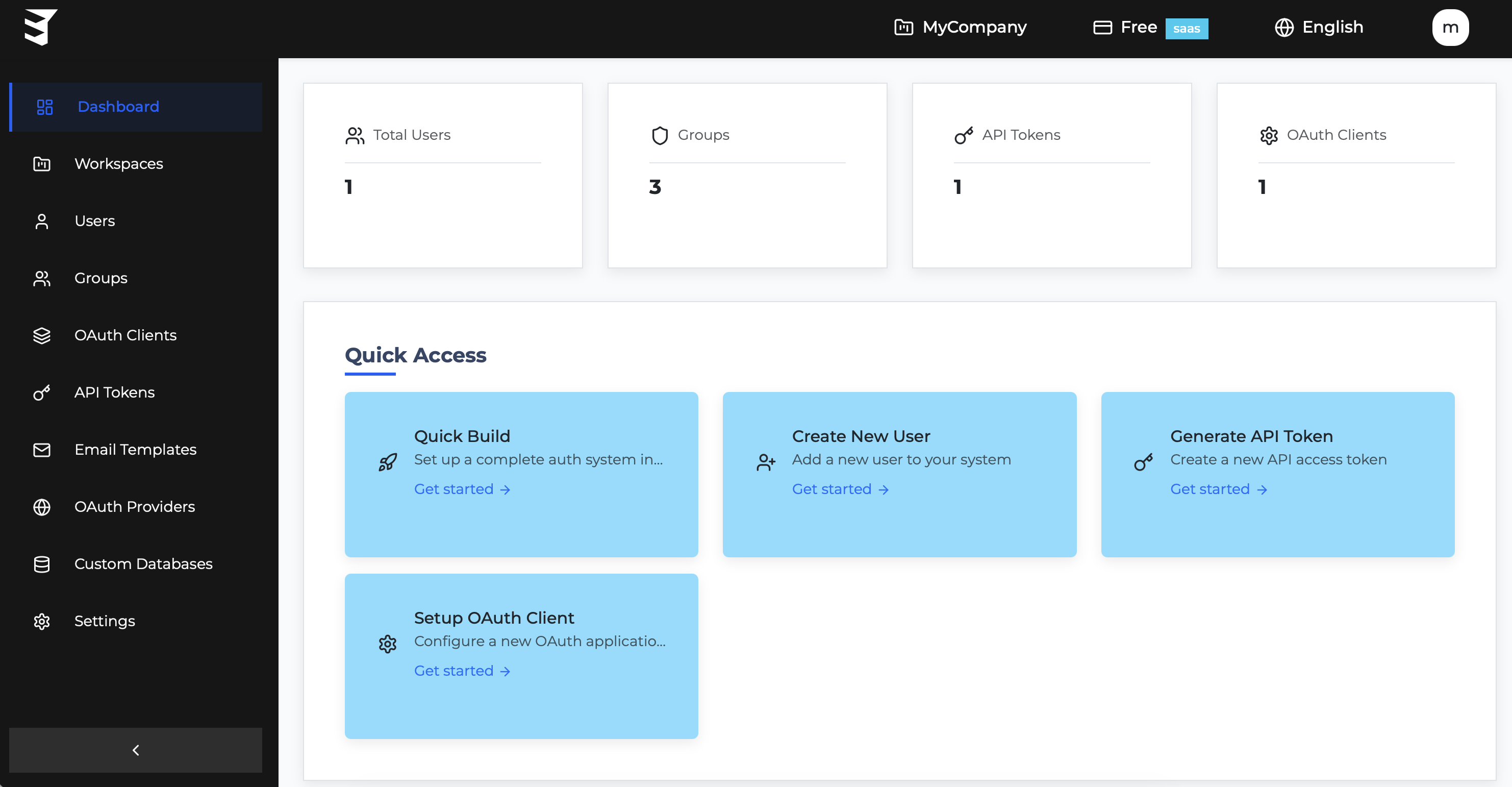Click the gear icon on OAuth Clients stat card
This screenshot has width=1512, height=787.
pyautogui.click(x=1268, y=136)
